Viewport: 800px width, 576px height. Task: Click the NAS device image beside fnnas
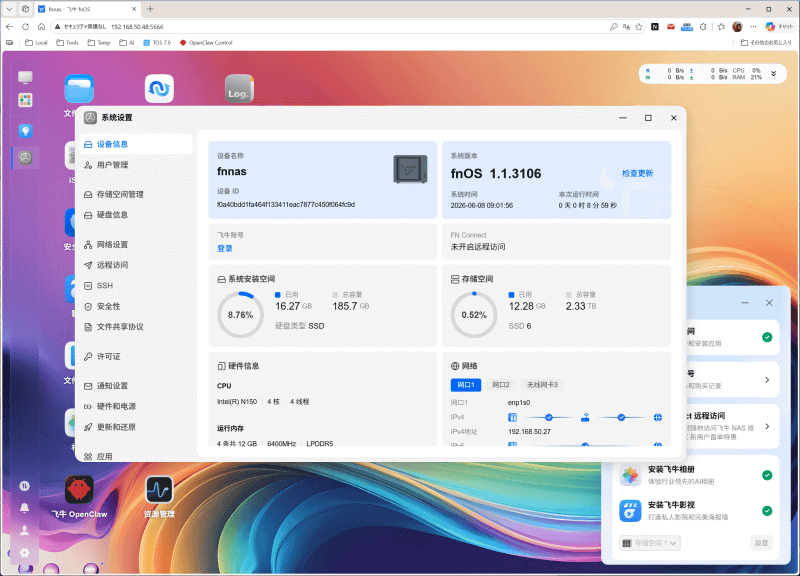(x=410, y=169)
